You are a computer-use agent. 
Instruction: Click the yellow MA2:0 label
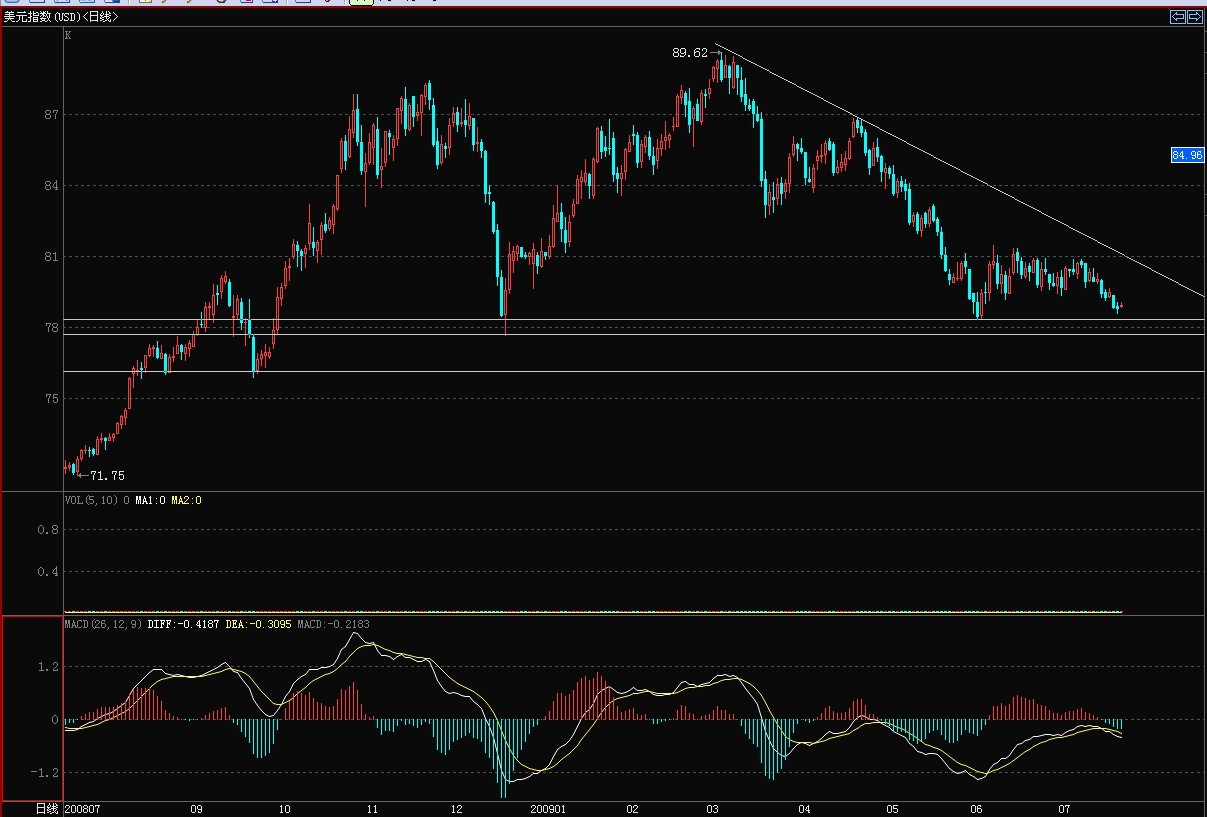[x=186, y=500]
